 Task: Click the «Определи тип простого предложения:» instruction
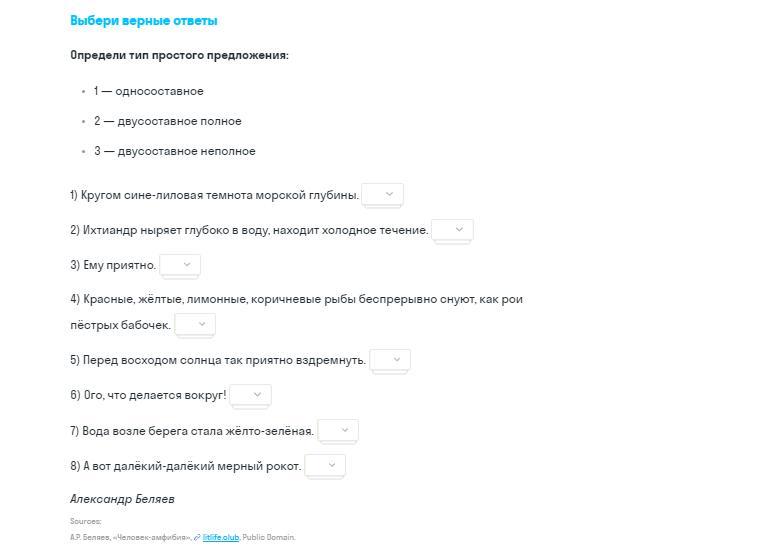pos(179,55)
